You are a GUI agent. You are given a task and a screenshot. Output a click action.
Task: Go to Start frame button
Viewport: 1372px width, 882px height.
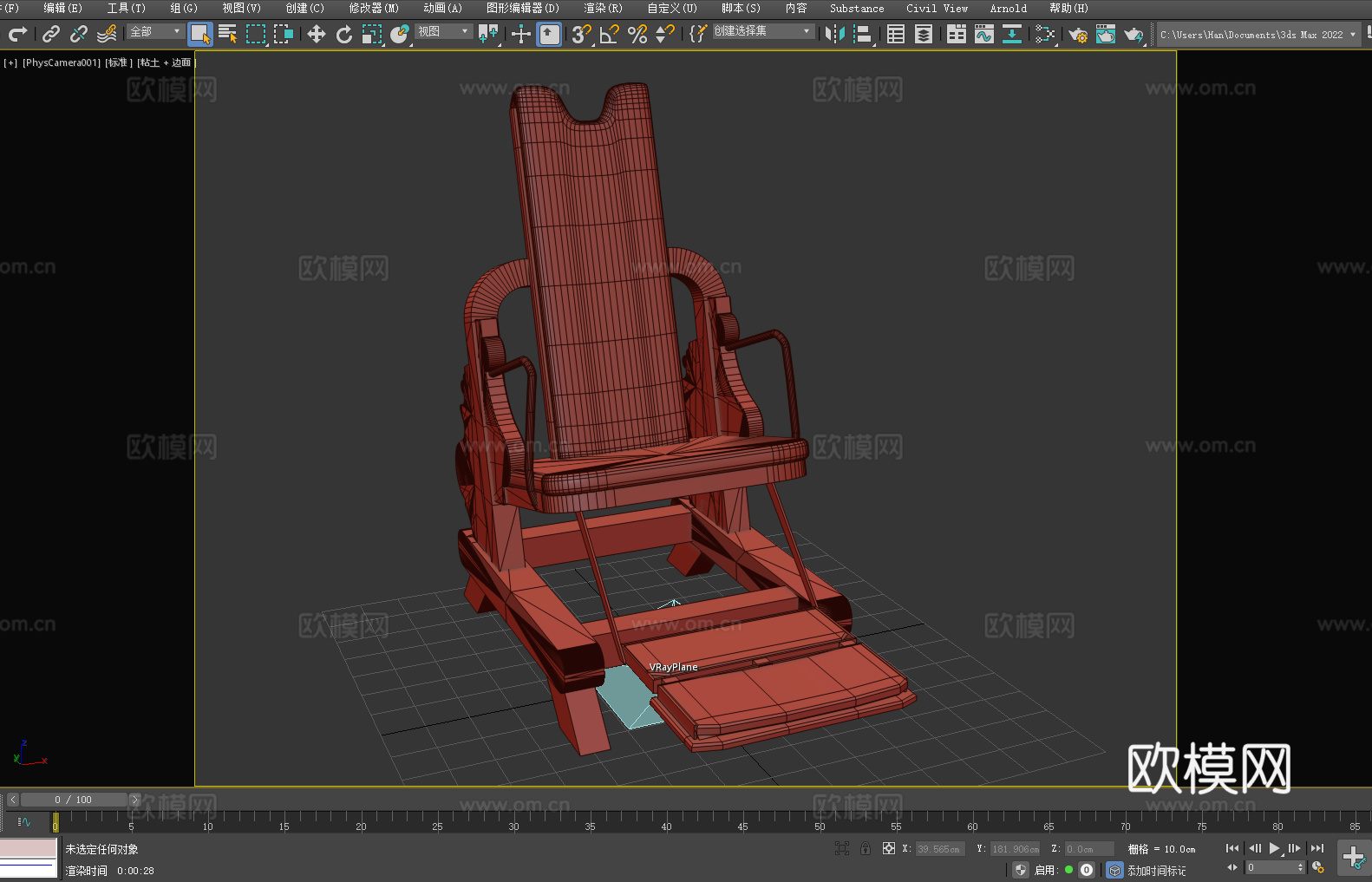coord(1232,848)
